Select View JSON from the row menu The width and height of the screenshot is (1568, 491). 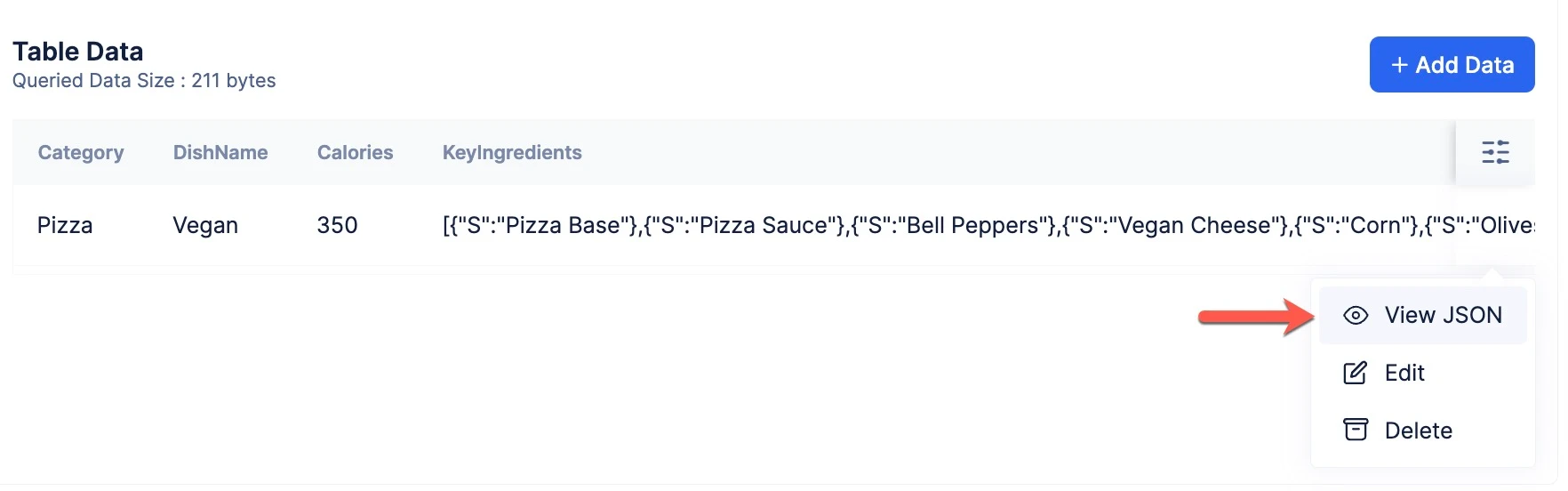(1422, 316)
